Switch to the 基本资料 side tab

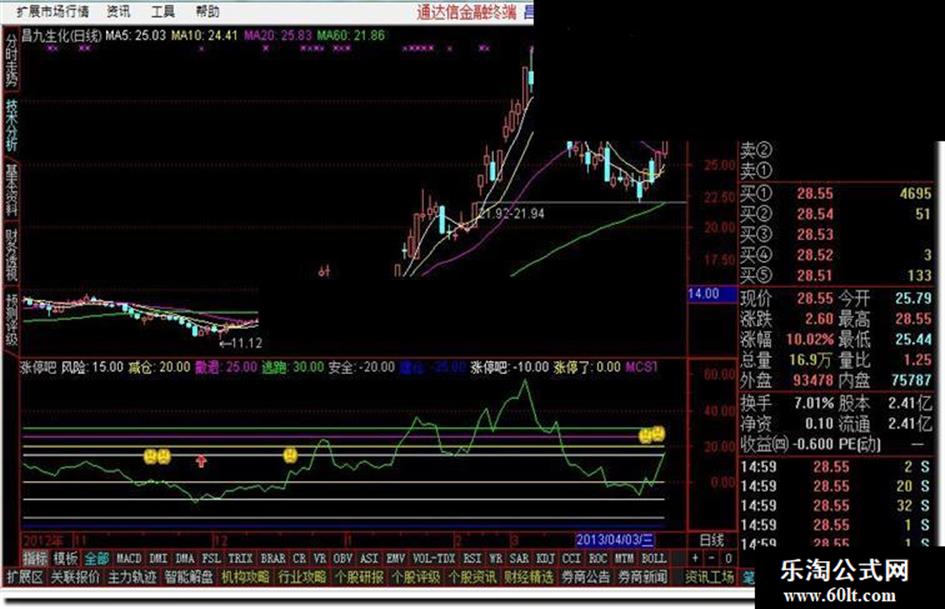coord(11,189)
